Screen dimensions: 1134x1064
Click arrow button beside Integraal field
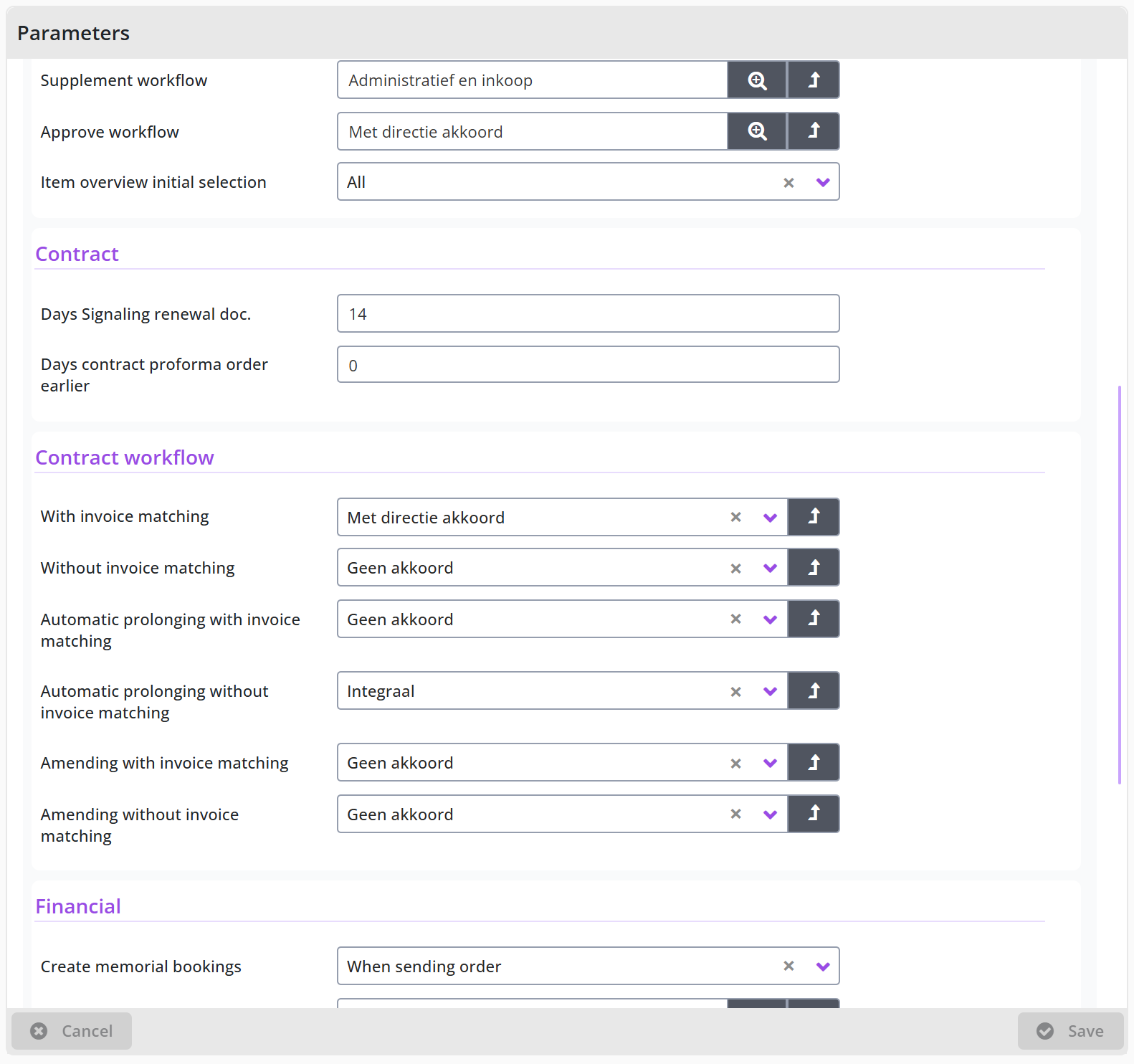click(814, 690)
